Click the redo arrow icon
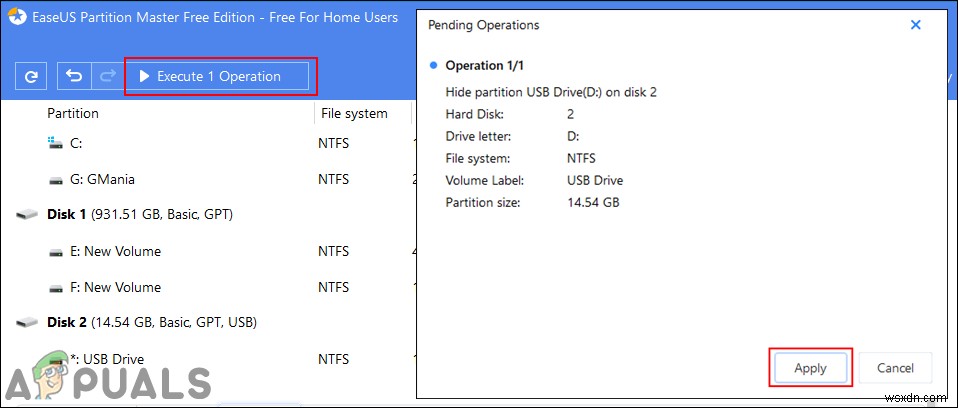The image size is (958, 408). 104,76
